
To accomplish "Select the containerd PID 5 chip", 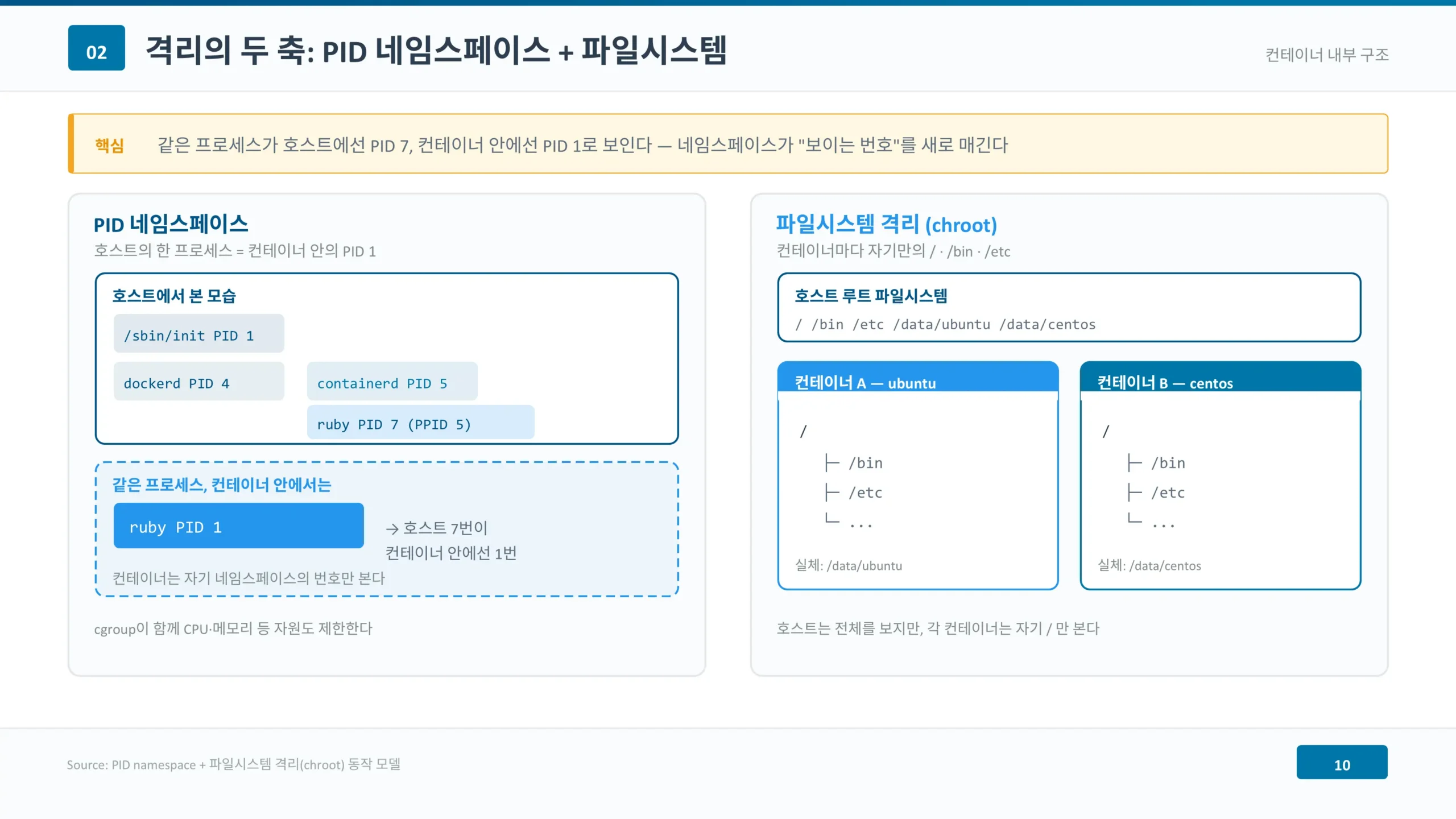I will (392, 381).
